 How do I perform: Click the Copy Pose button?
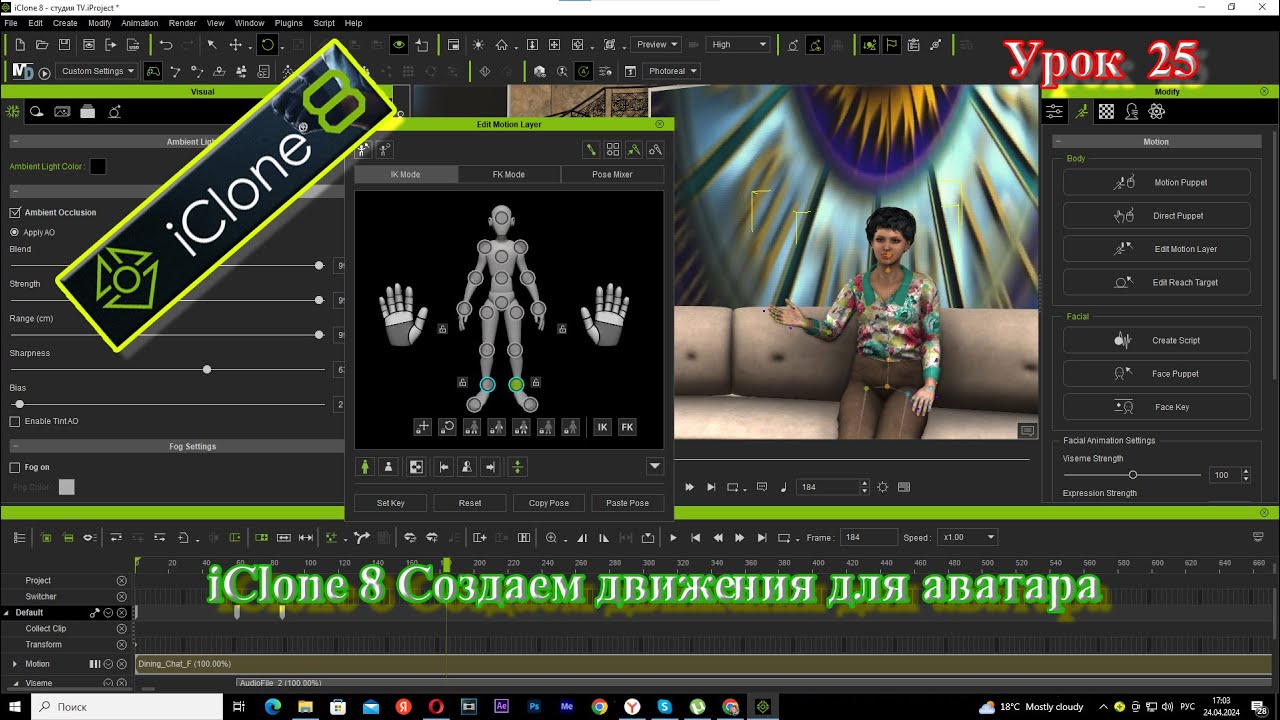point(549,503)
